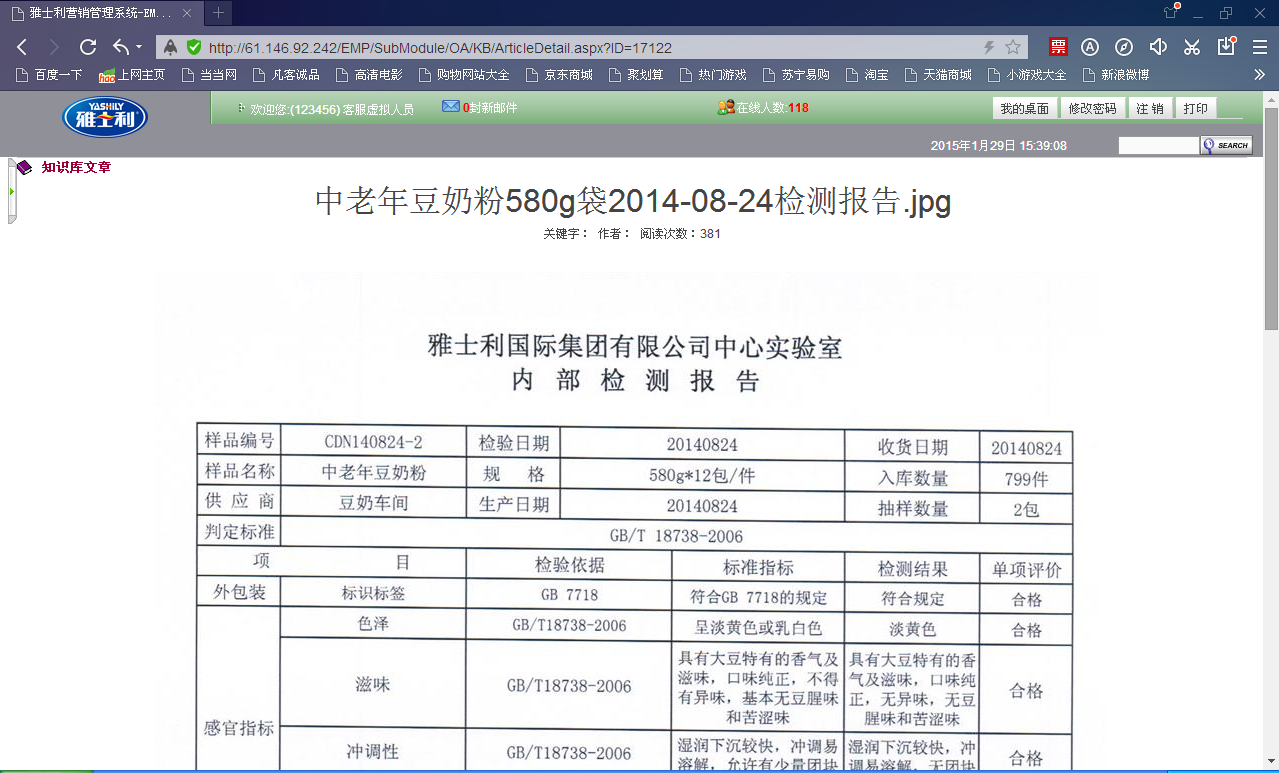Bookmark this page with the star icon
The image size is (1279, 773).
pyautogui.click(x=1013, y=47)
